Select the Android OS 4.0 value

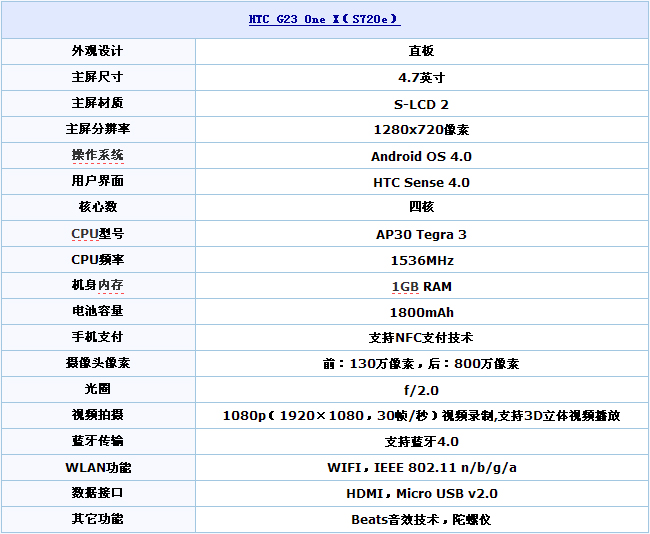pyautogui.click(x=421, y=156)
